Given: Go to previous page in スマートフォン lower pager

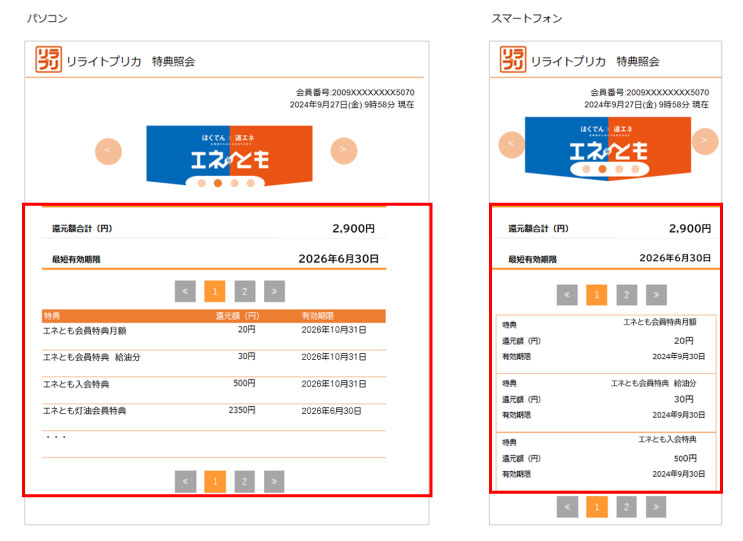Looking at the screenshot, I should click(567, 507).
